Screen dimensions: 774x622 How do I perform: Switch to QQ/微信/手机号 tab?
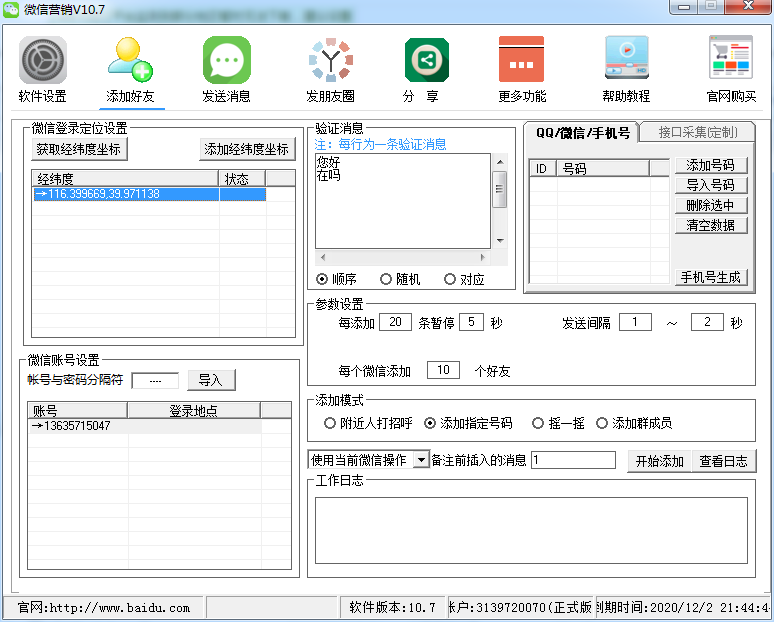pos(582,133)
